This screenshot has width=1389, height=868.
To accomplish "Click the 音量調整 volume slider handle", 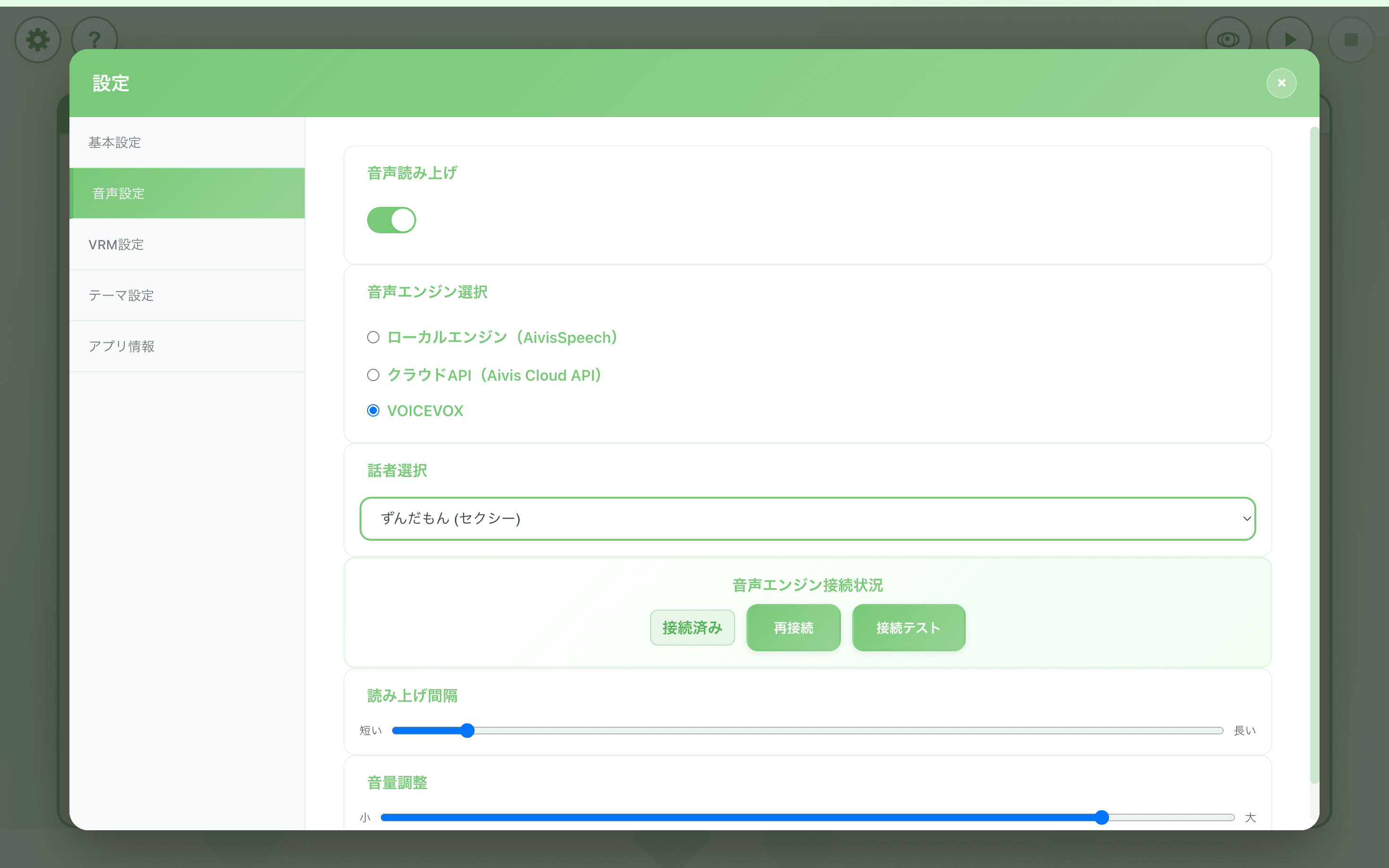I will [x=1101, y=817].
